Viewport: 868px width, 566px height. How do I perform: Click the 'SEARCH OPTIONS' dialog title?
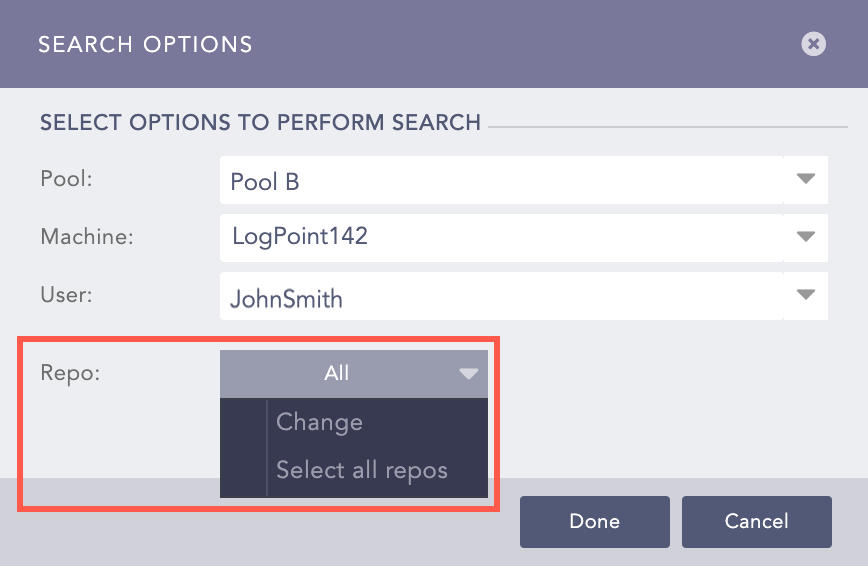coord(145,45)
